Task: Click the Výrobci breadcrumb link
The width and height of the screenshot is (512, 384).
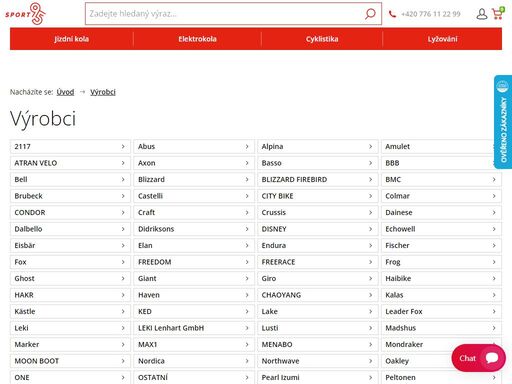Action: tap(103, 92)
